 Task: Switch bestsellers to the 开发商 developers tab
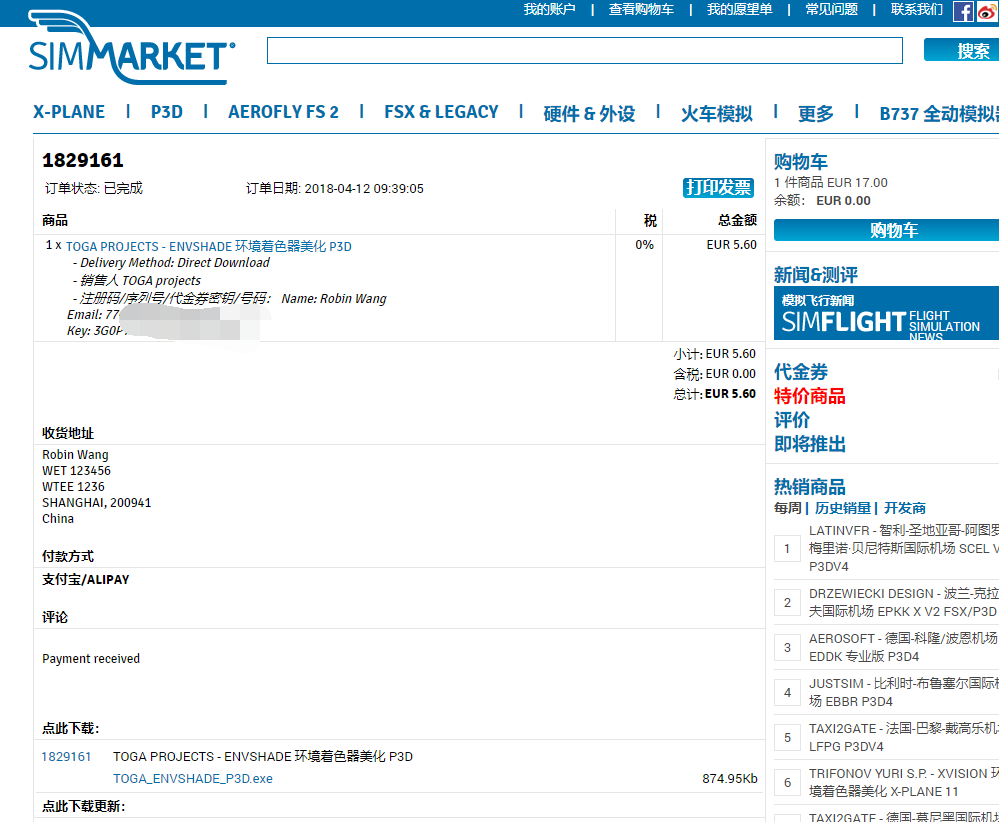[x=905, y=508]
